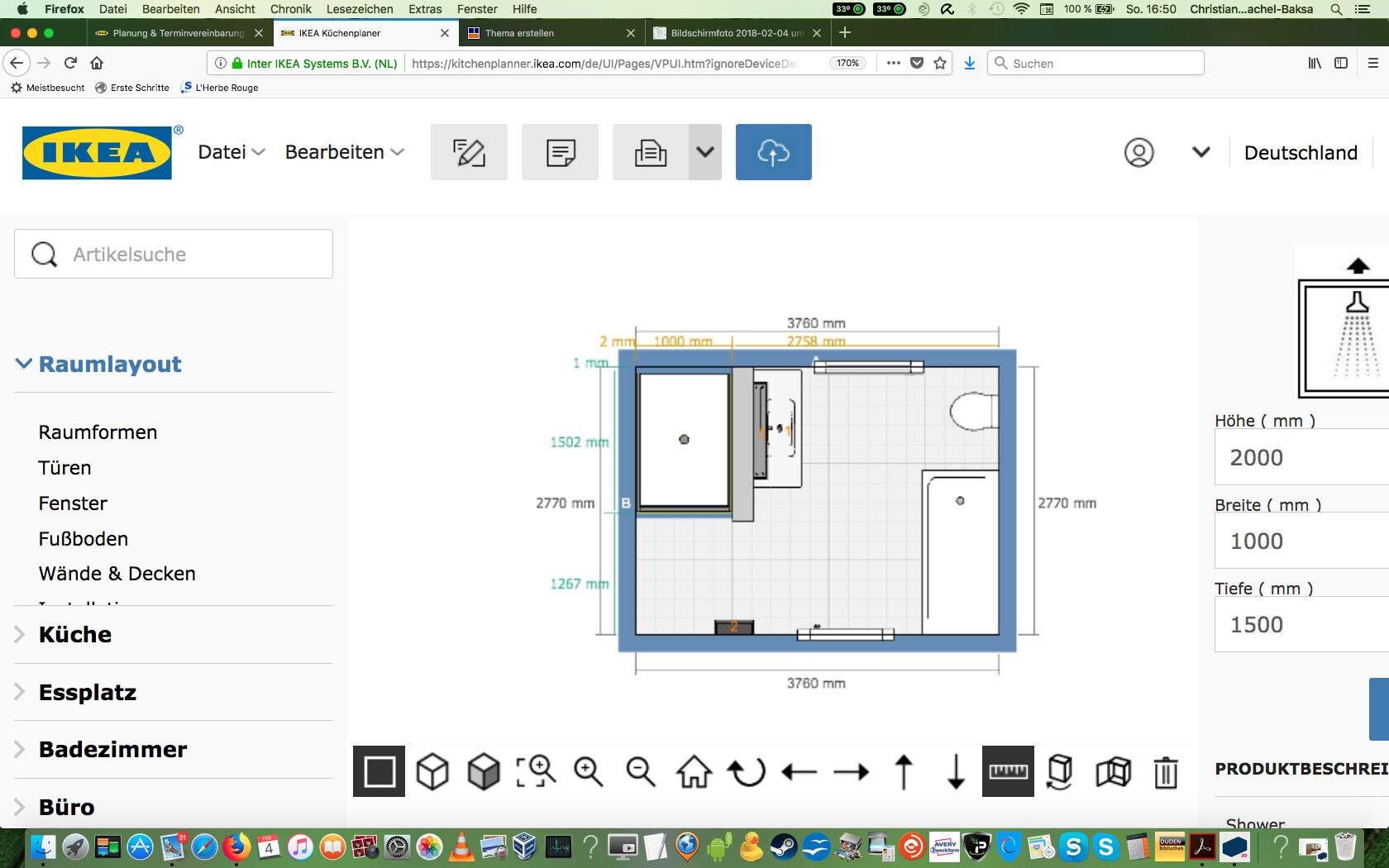Select the shaded 3D cube view
The image size is (1389, 868).
click(x=484, y=771)
